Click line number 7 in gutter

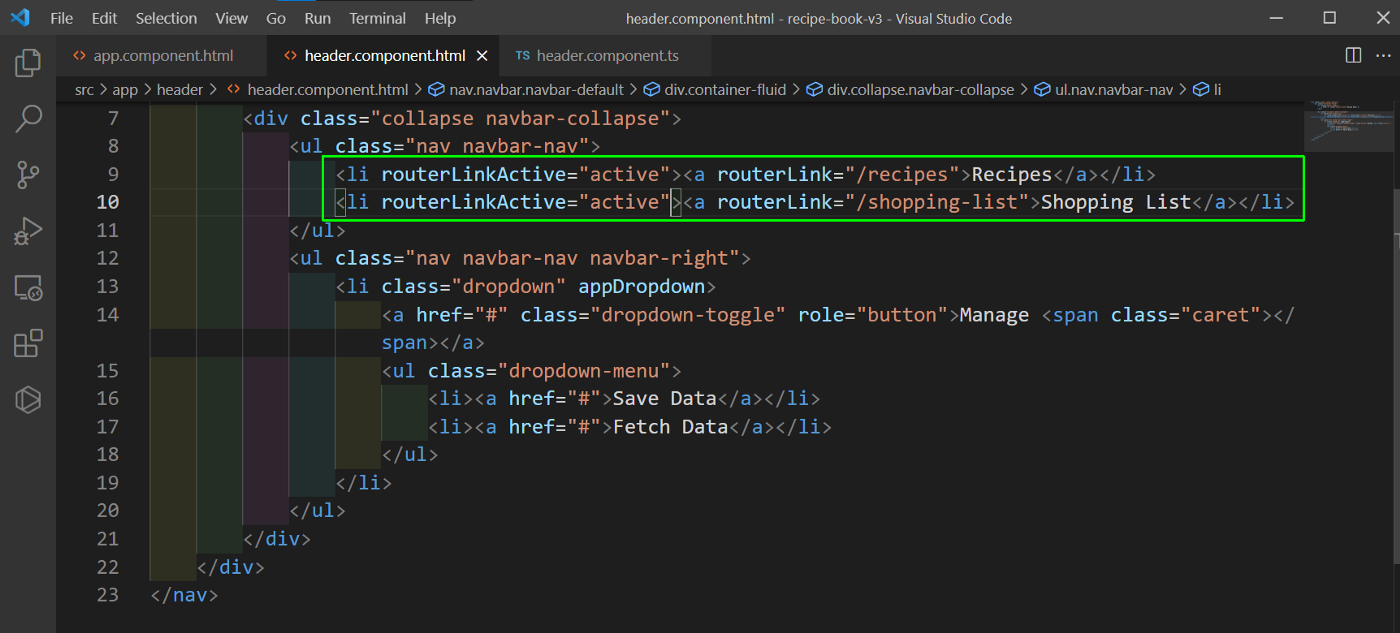coord(113,119)
